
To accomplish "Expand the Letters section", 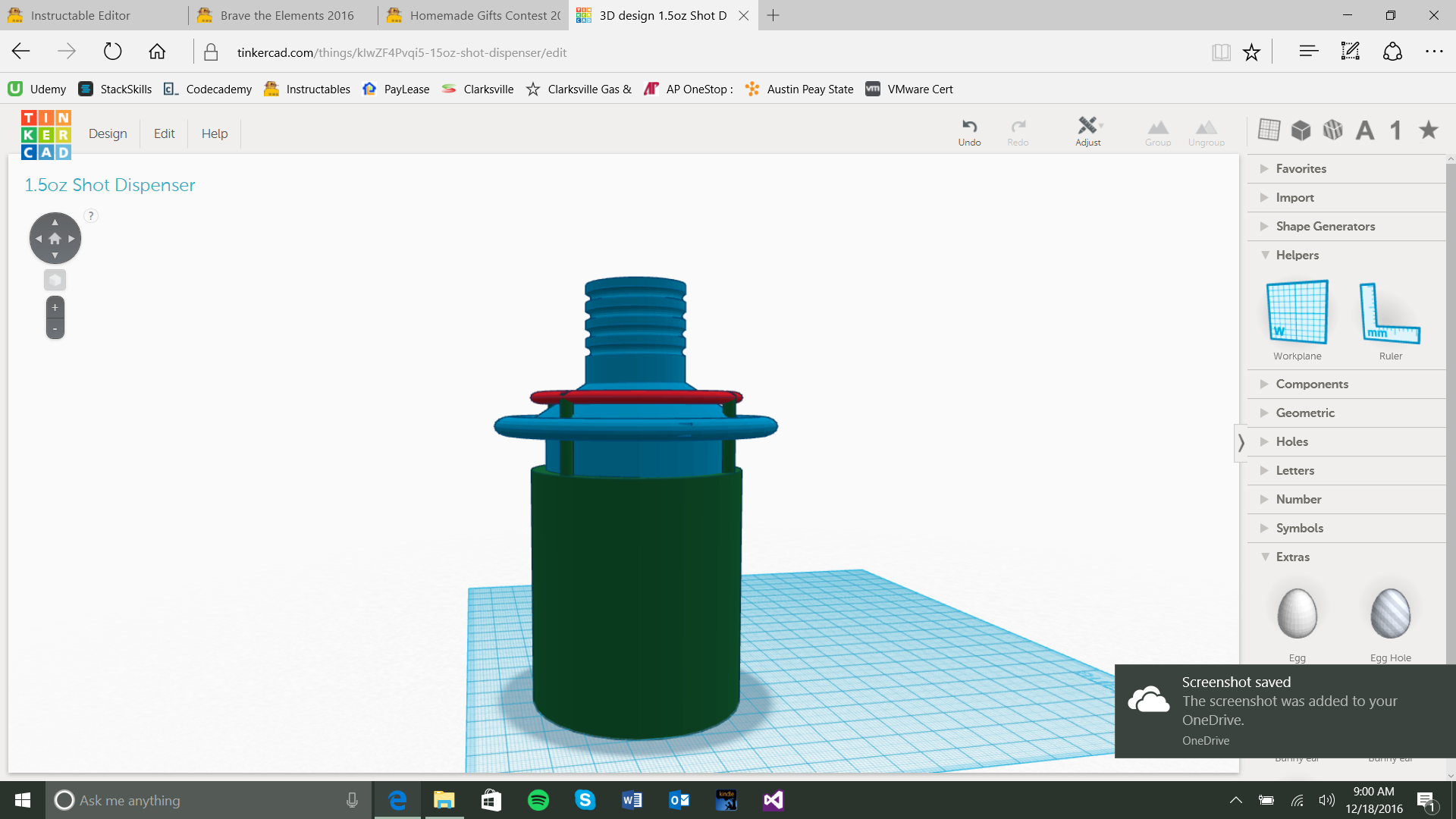I will point(1294,470).
